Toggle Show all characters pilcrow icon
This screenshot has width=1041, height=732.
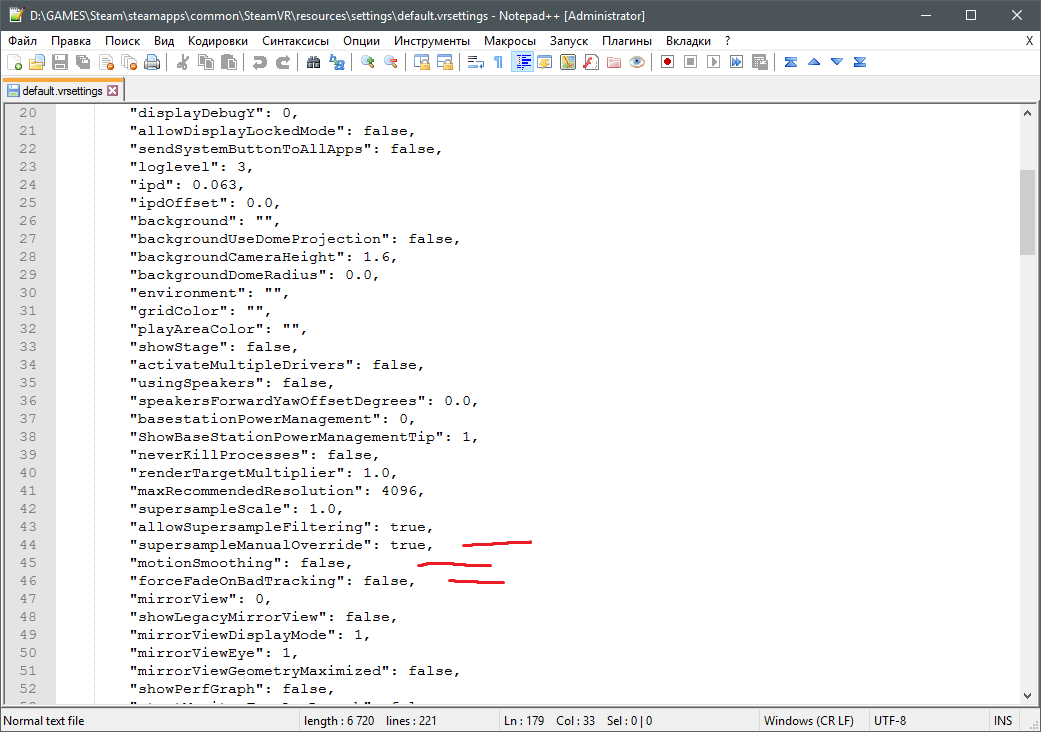click(x=499, y=62)
